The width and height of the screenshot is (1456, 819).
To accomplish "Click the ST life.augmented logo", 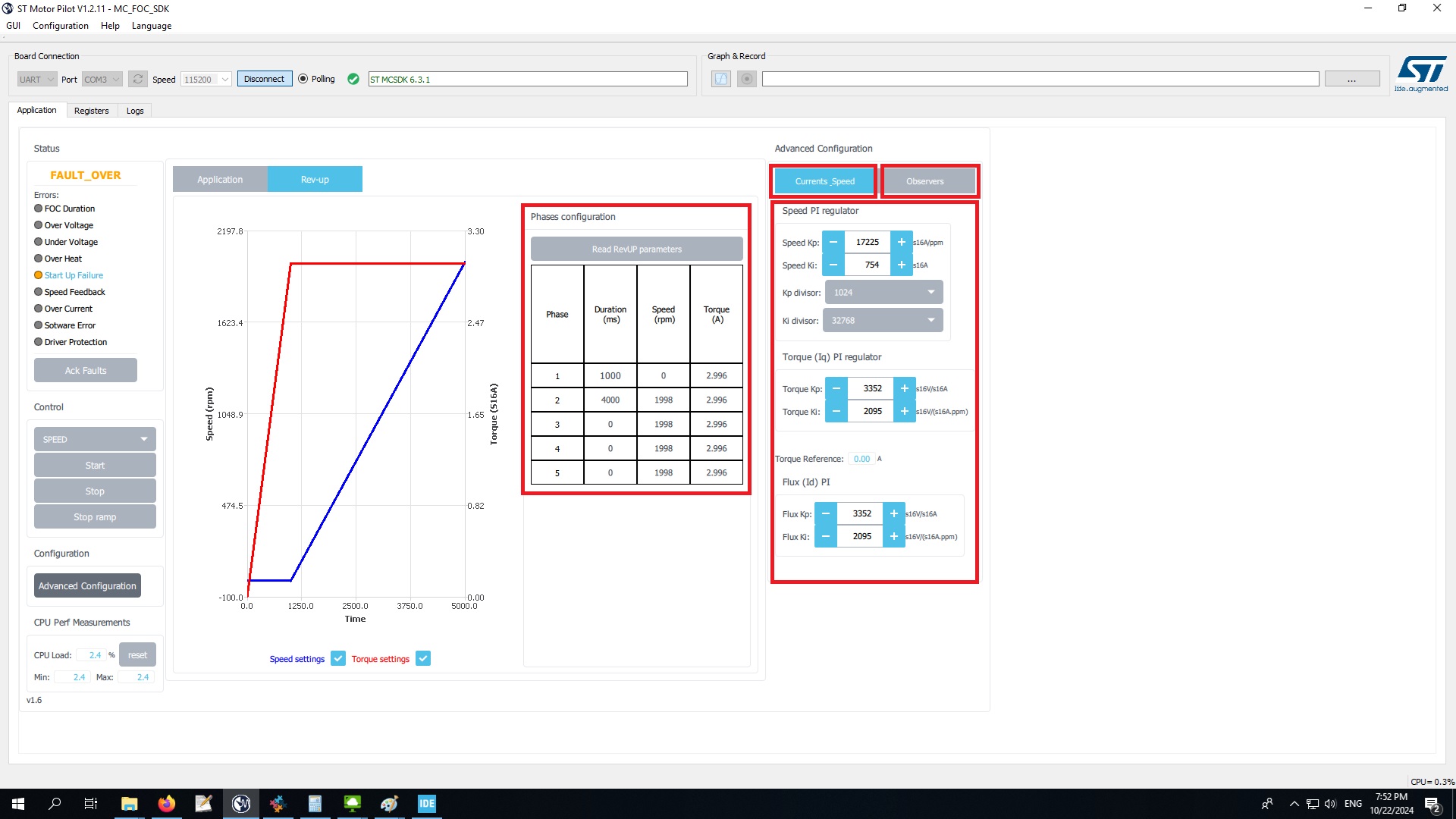I will click(x=1422, y=72).
